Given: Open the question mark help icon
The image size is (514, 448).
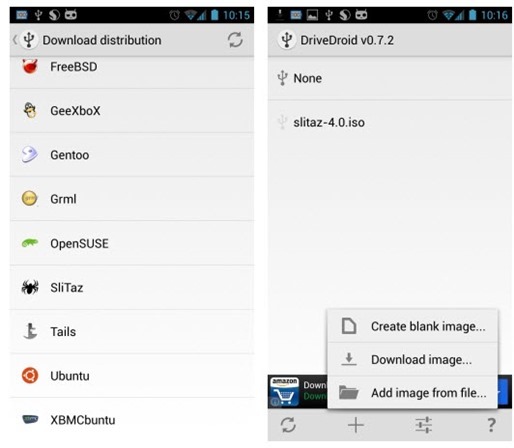Looking at the screenshot, I should [x=491, y=425].
